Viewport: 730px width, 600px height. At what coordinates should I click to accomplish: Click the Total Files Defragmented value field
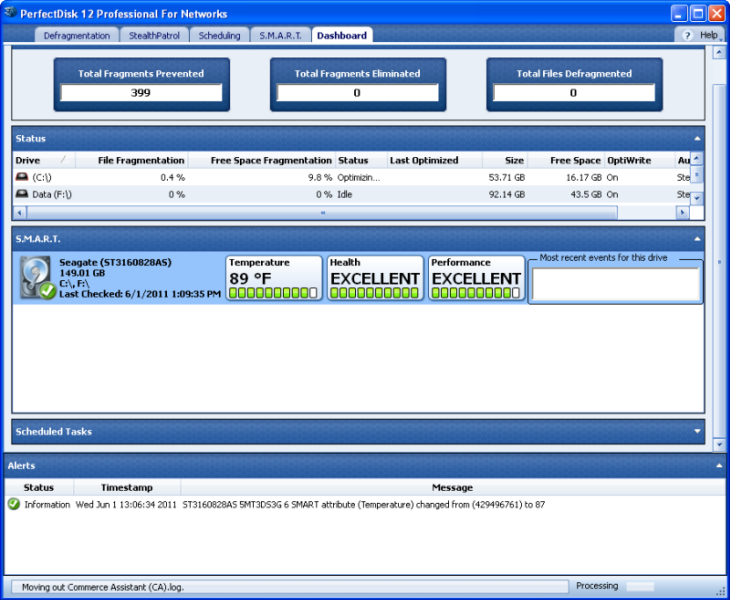point(574,93)
